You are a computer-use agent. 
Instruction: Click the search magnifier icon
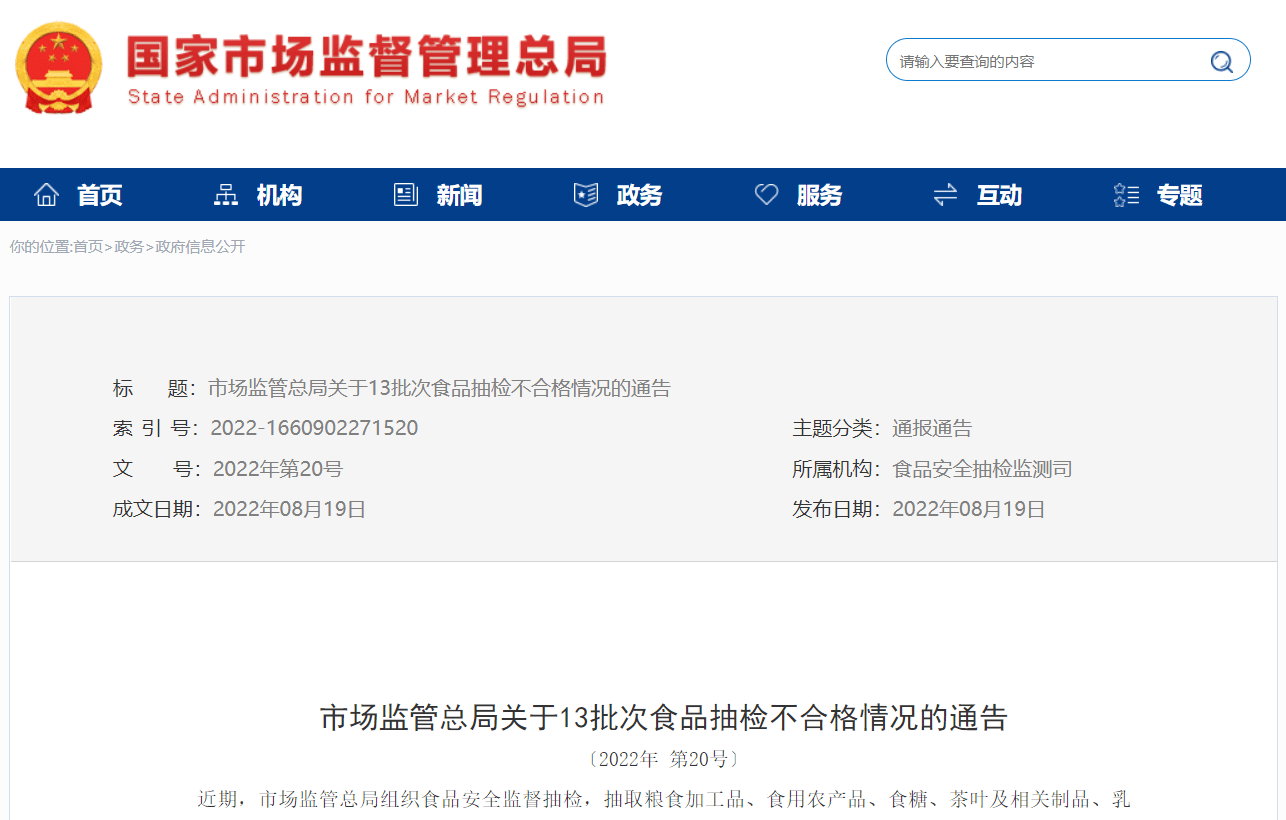[x=1221, y=62]
